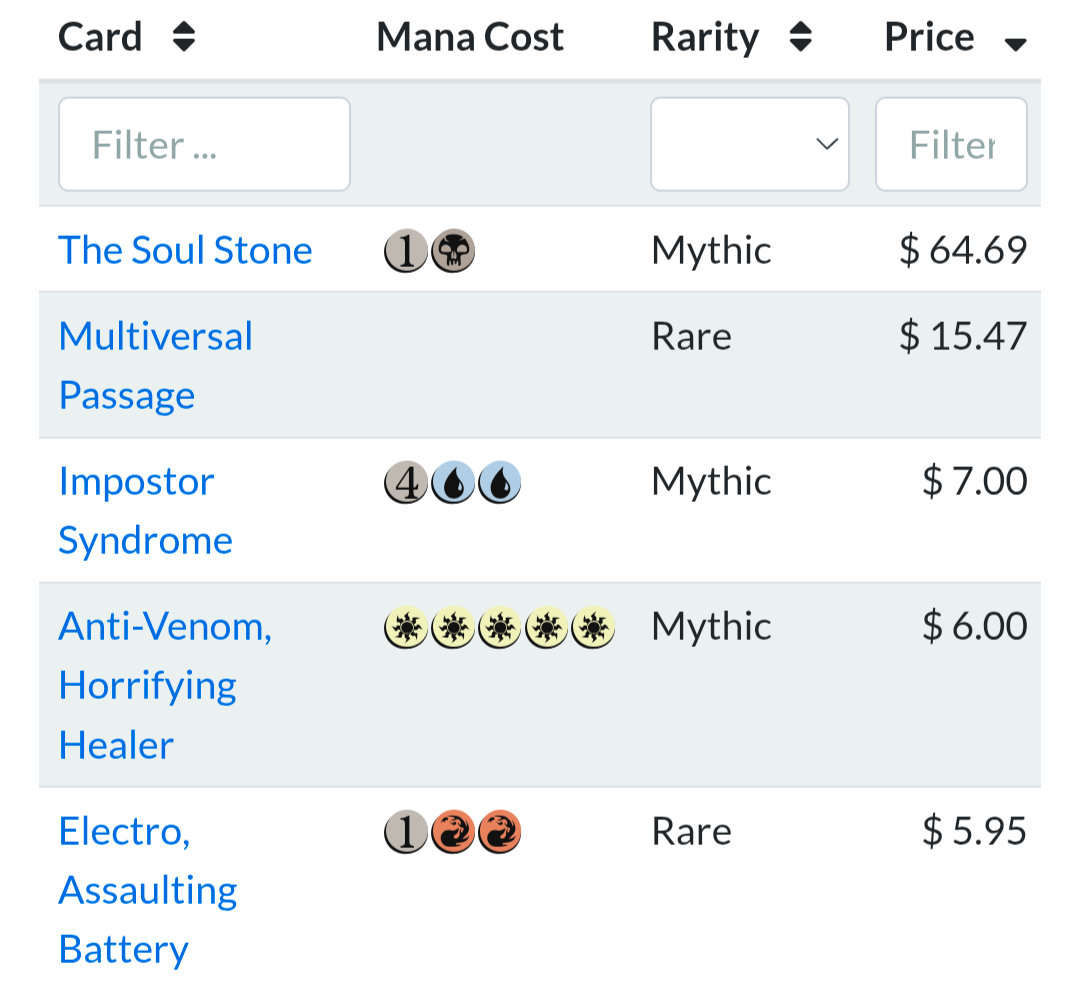
Task: Click the Rarity column sort arrows icon
Action: (x=800, y=38)
